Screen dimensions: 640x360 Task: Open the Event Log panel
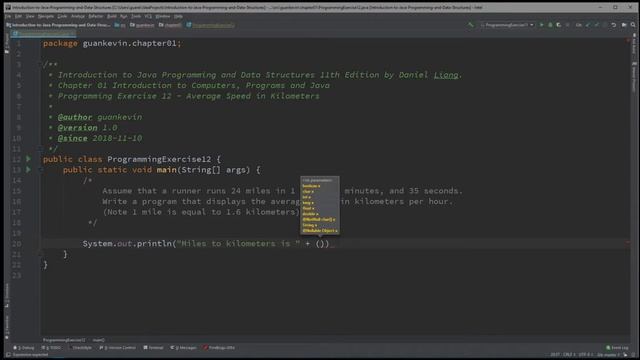point(617,348)
